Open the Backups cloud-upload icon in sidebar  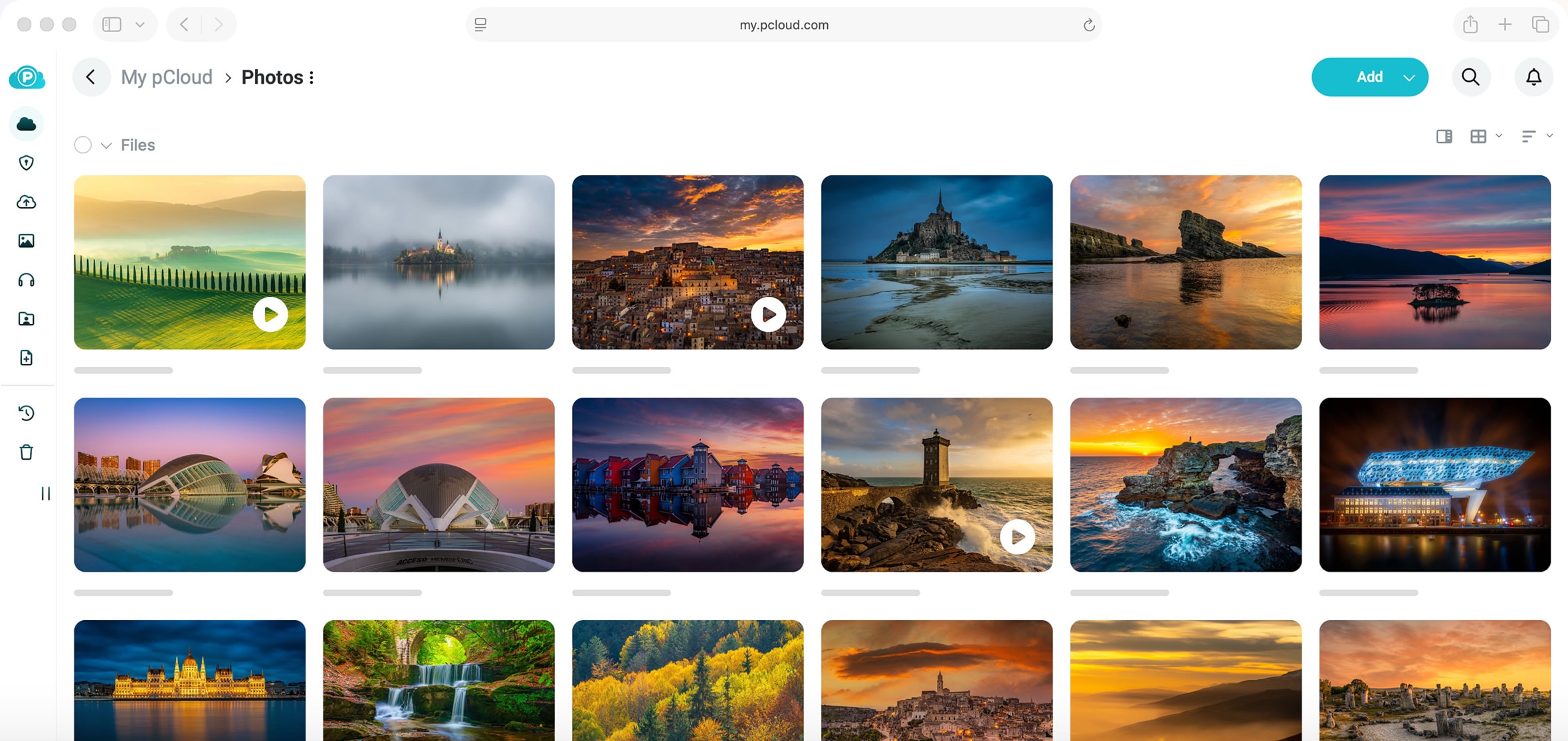pos(27,202)
